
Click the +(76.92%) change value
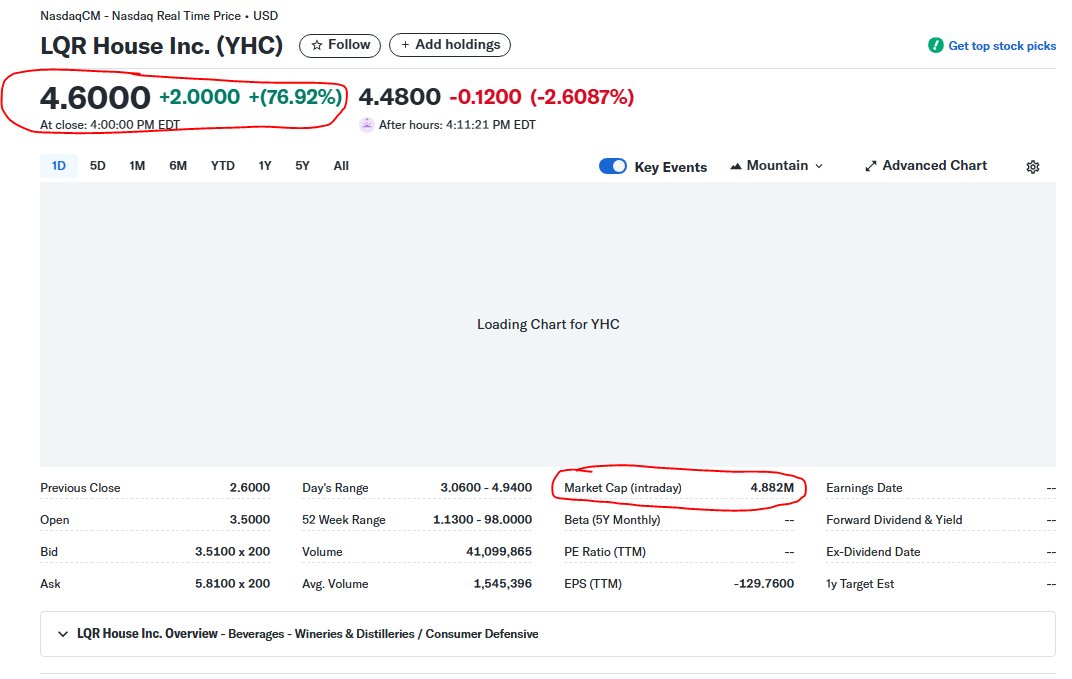pyautogui.click(x=295, y=97)
